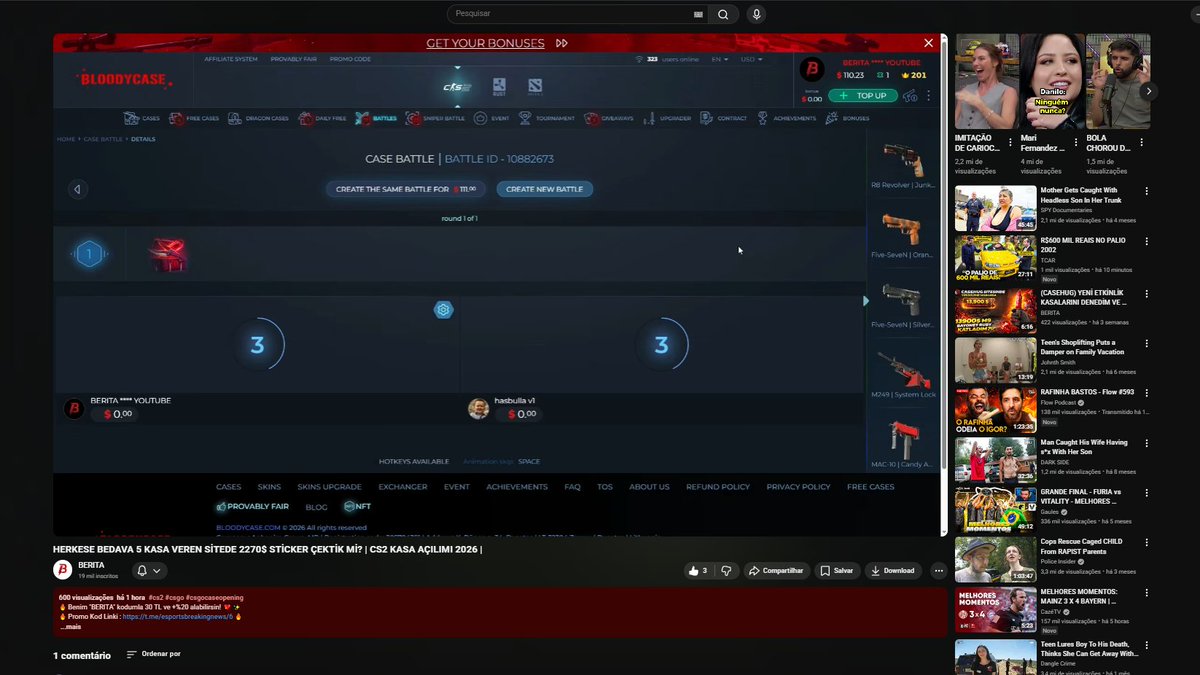Viewport: 1200px width, 675px height.
Task: Open options for Mother Gets Caught video
Action: pos(1147,191)
